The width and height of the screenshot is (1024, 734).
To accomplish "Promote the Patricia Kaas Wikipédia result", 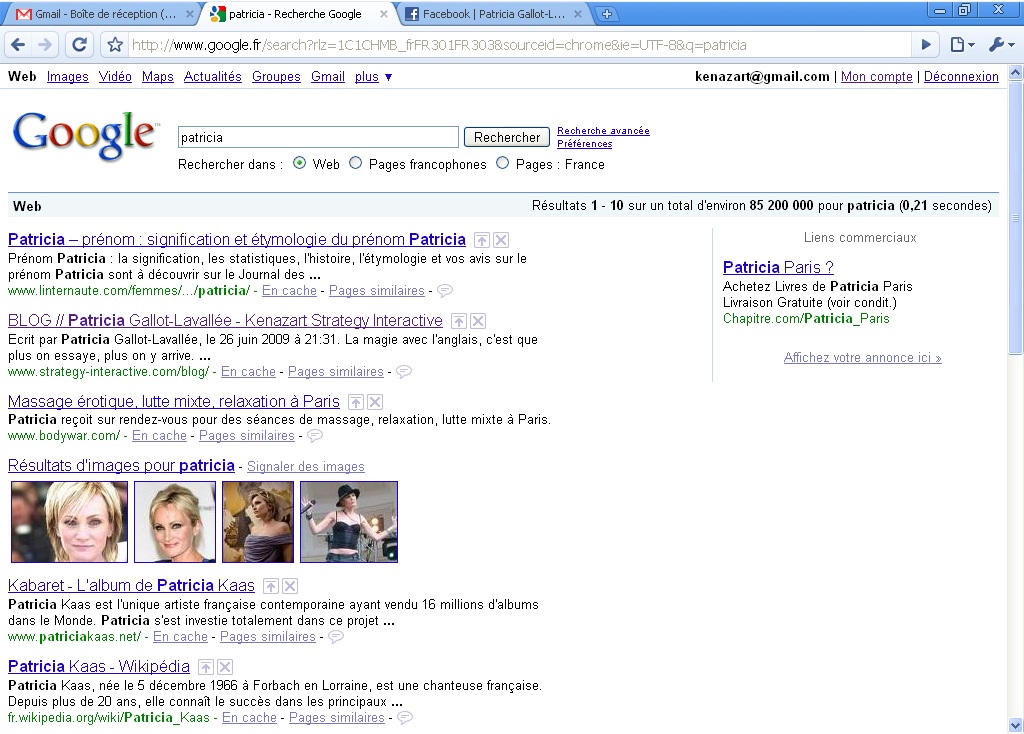I will click(206, 667).
